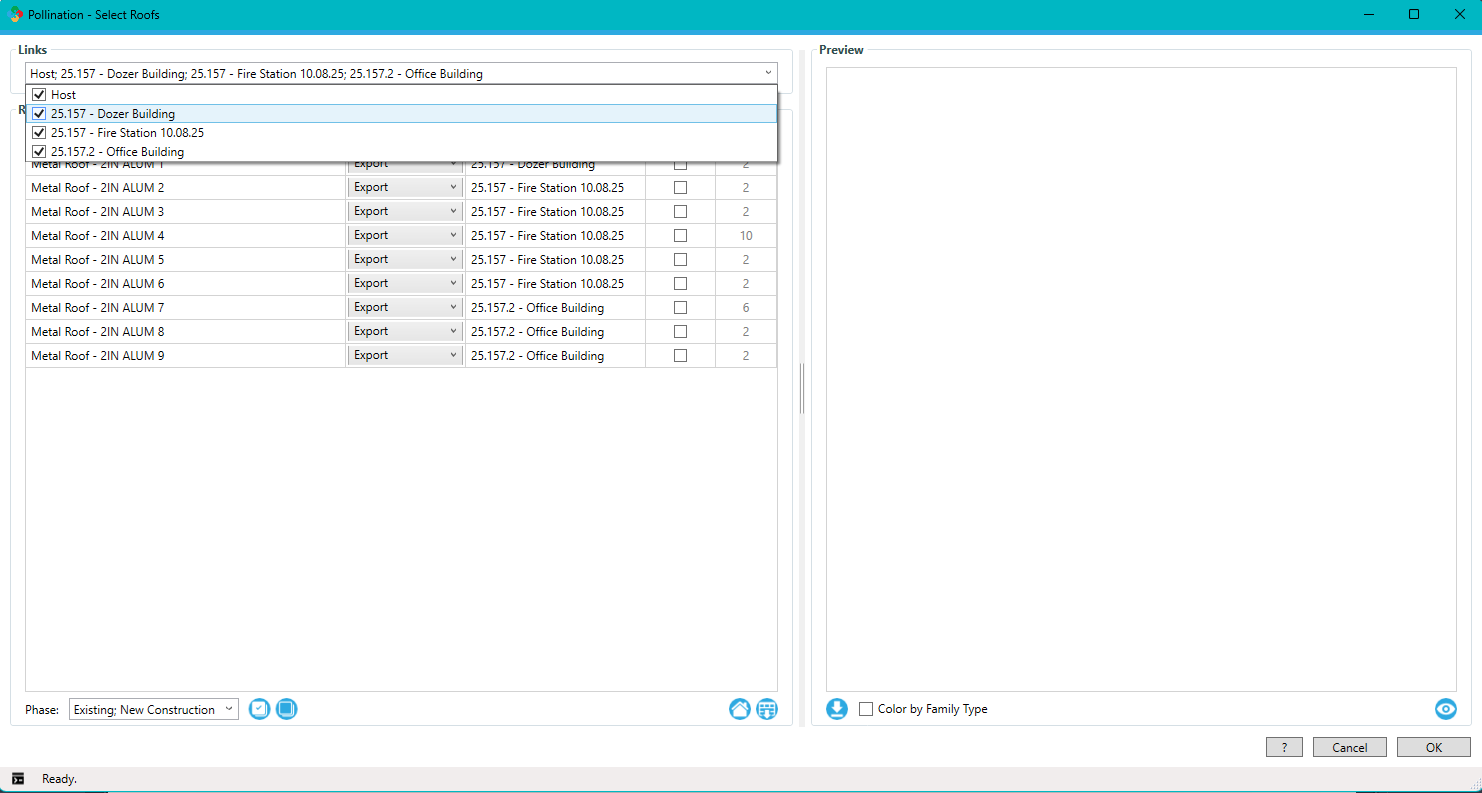Click the eye preview icon

1445,709
